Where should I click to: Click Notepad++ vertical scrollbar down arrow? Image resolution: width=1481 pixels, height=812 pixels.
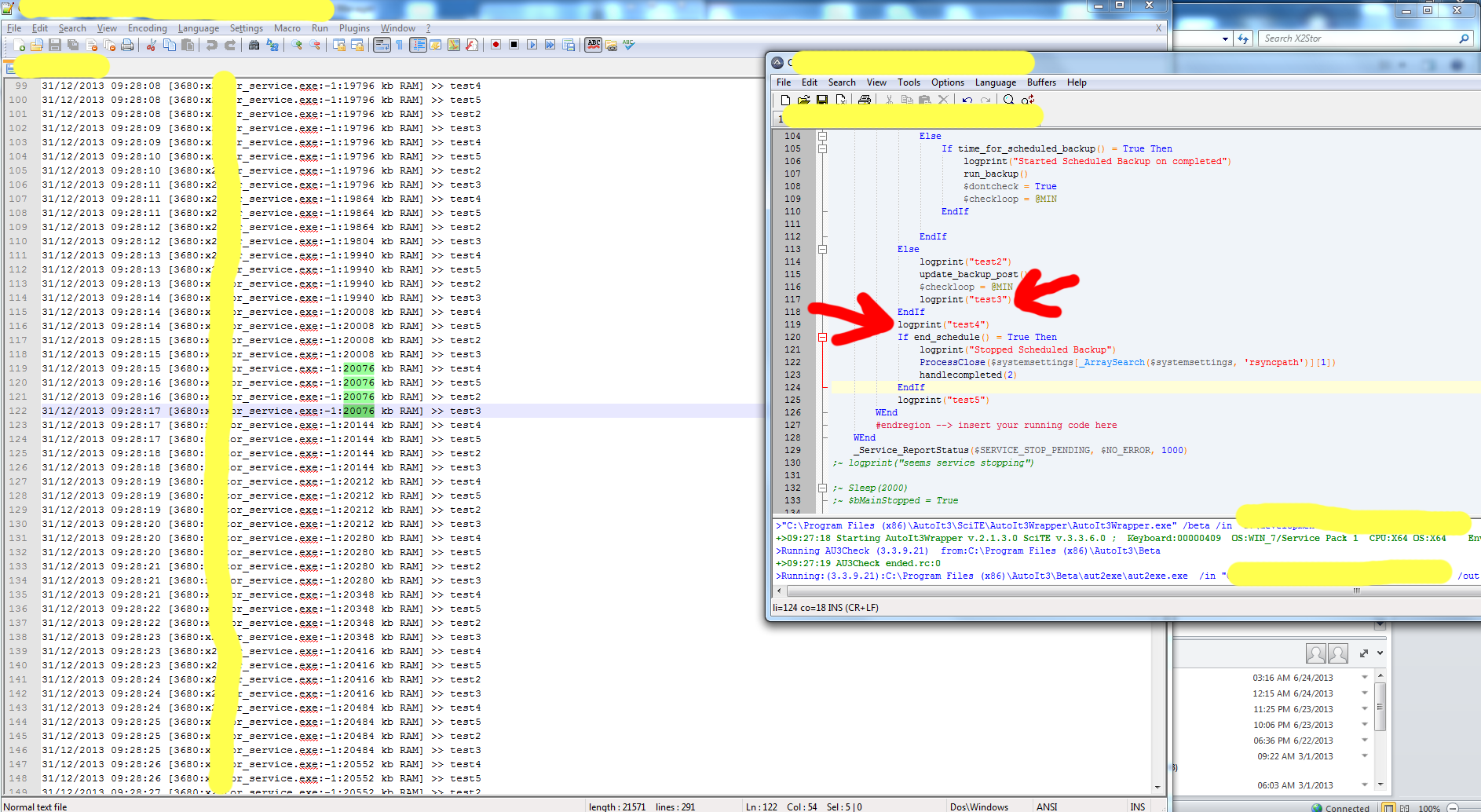1157,787
